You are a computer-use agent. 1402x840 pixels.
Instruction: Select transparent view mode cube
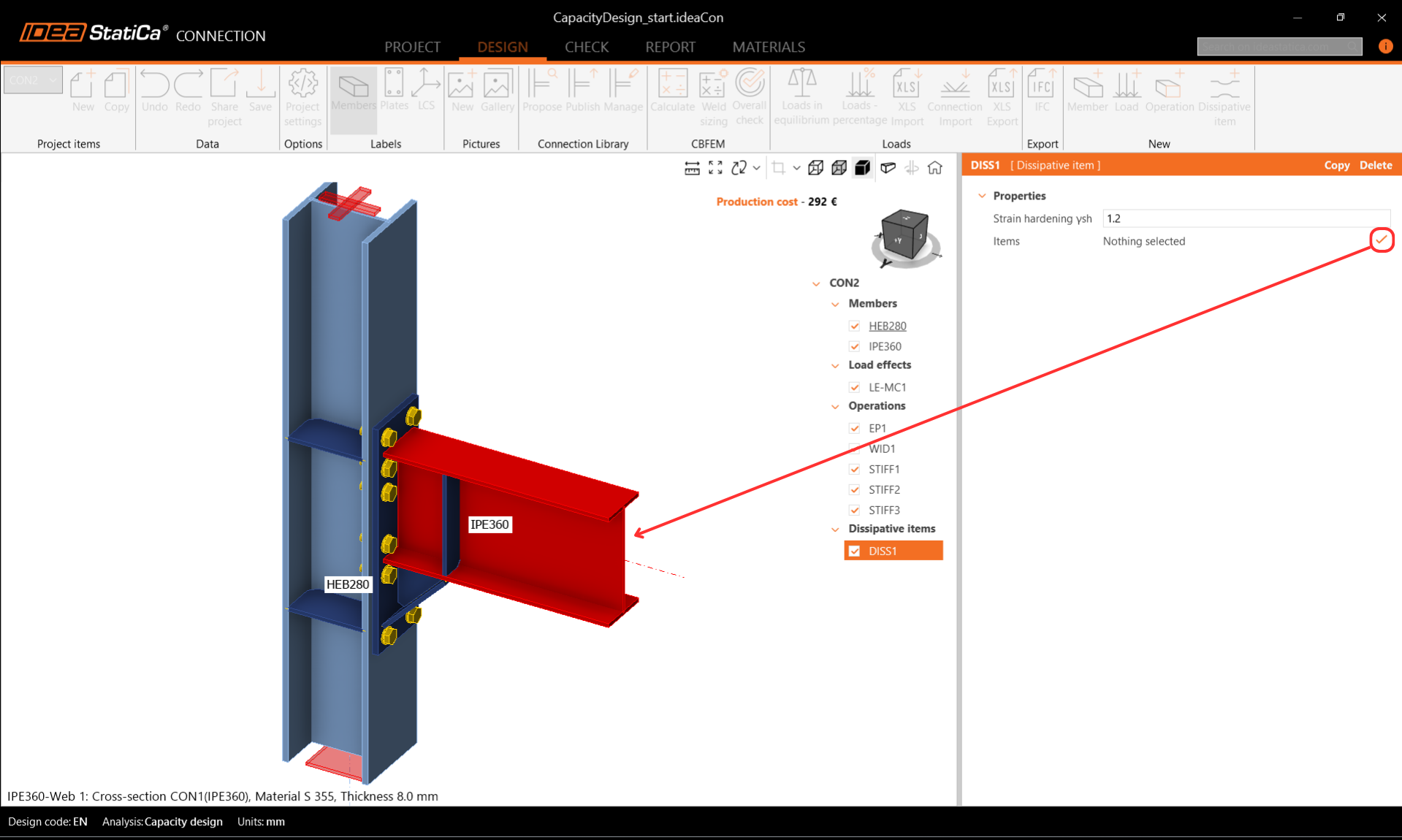(x=839, y=168)
